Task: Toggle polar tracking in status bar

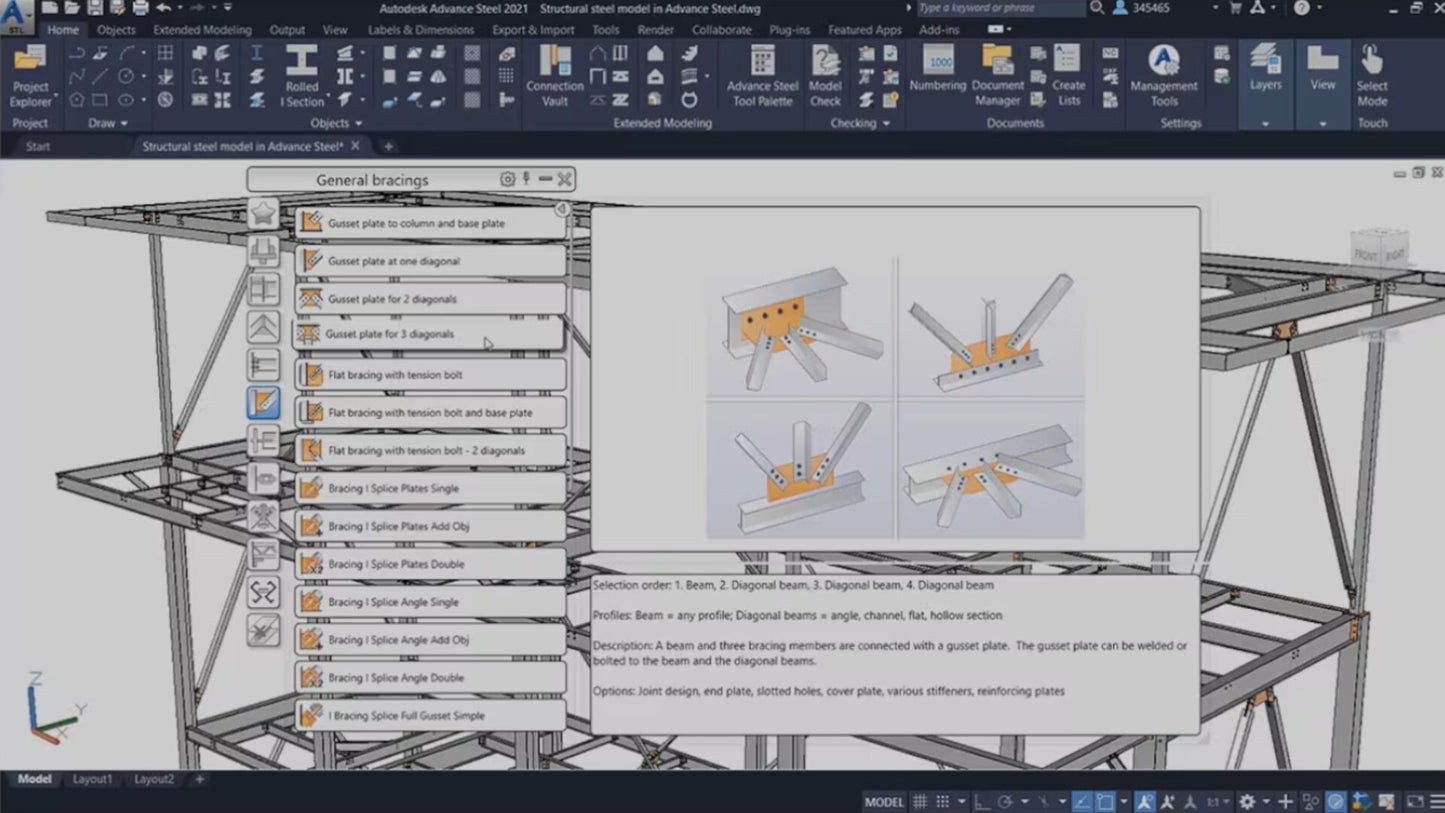Action: click(1005, 802)
